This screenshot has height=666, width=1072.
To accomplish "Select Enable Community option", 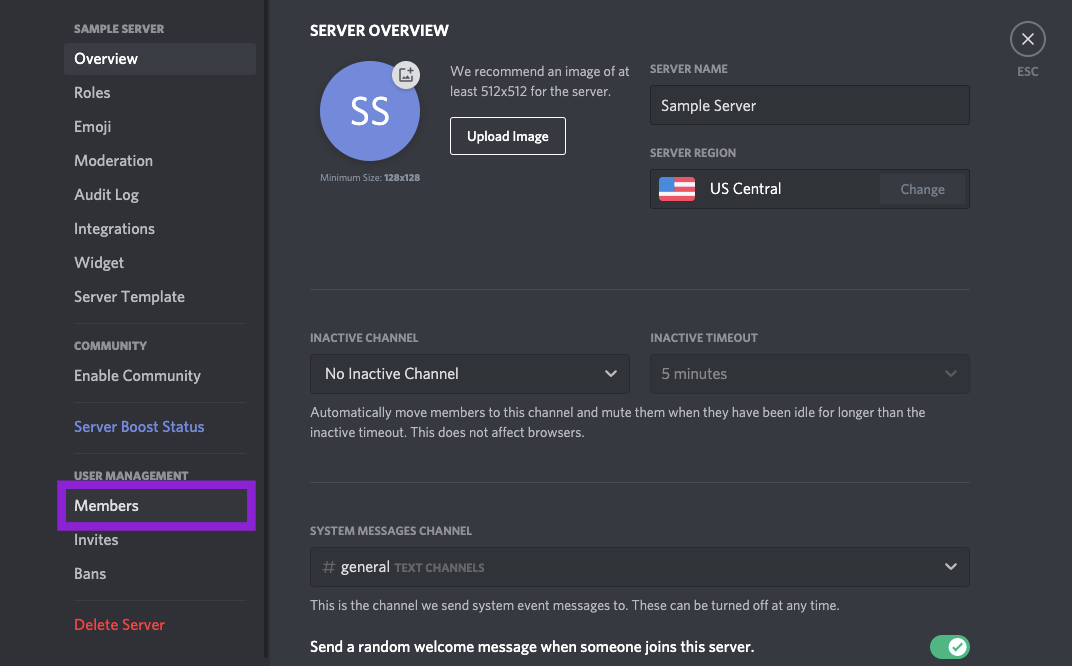I will (x=137, y=376).
